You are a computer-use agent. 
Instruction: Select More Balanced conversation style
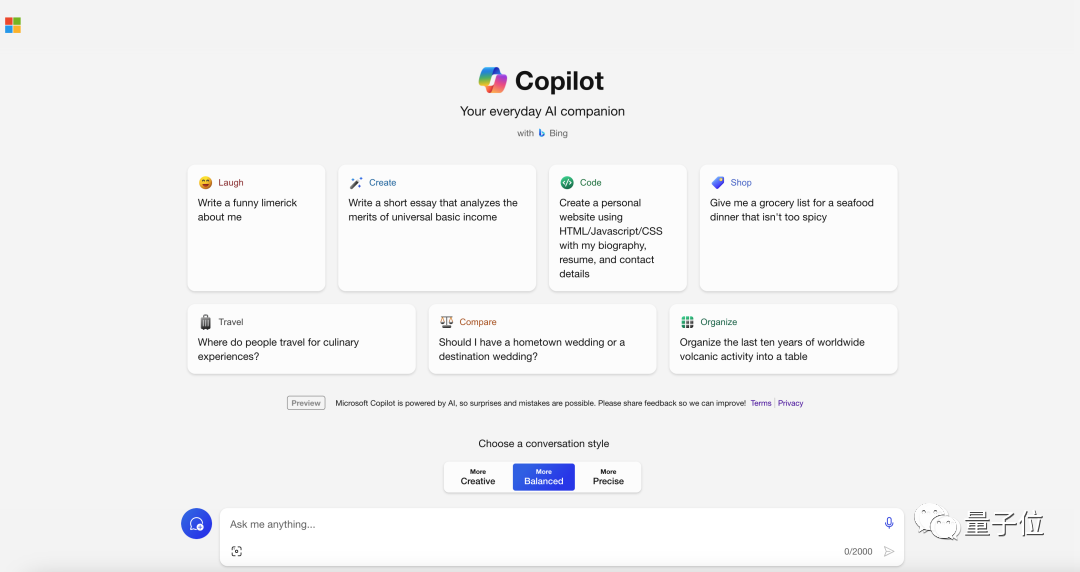[x=543, y=477]
